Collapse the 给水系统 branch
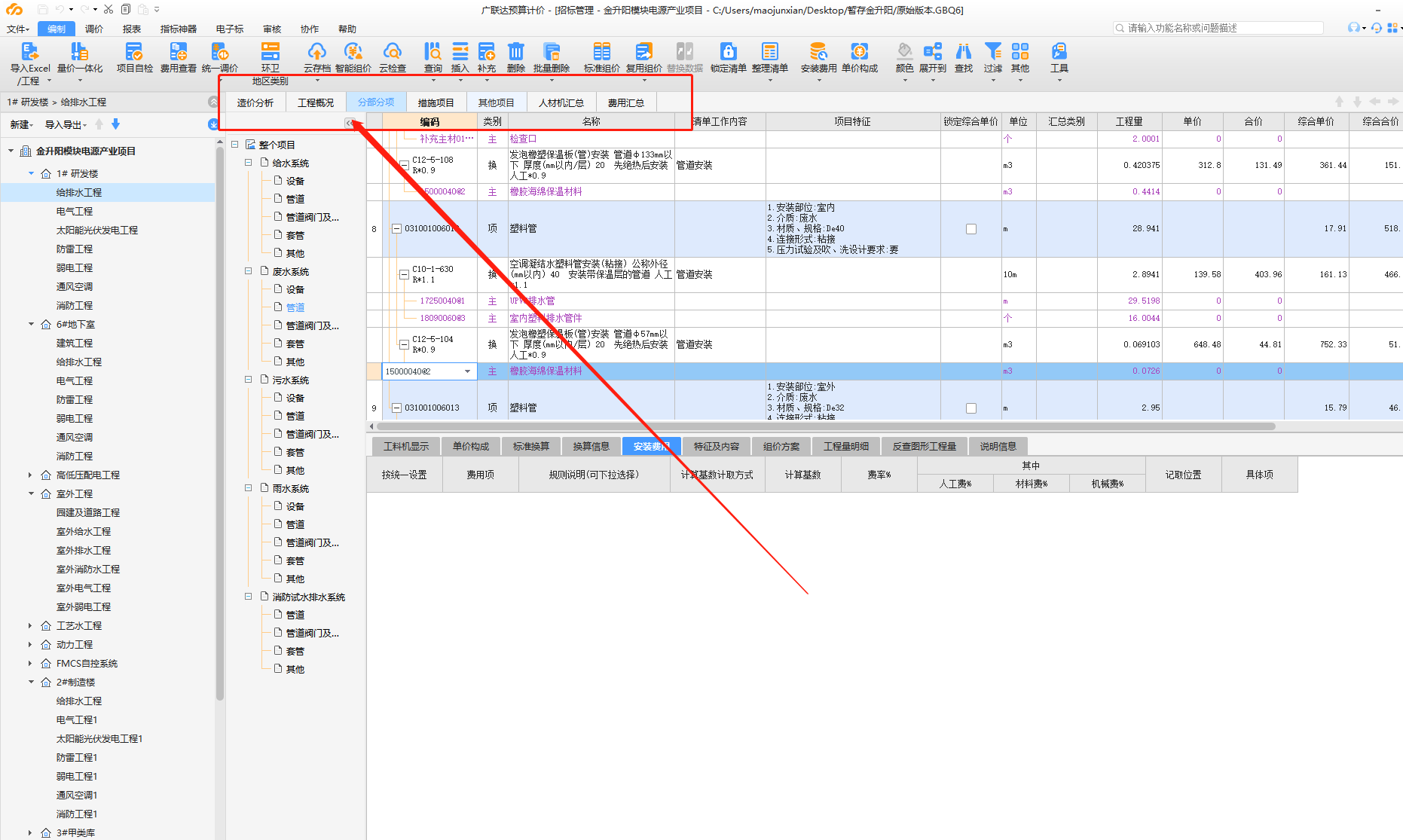 (x=248, y=163)
